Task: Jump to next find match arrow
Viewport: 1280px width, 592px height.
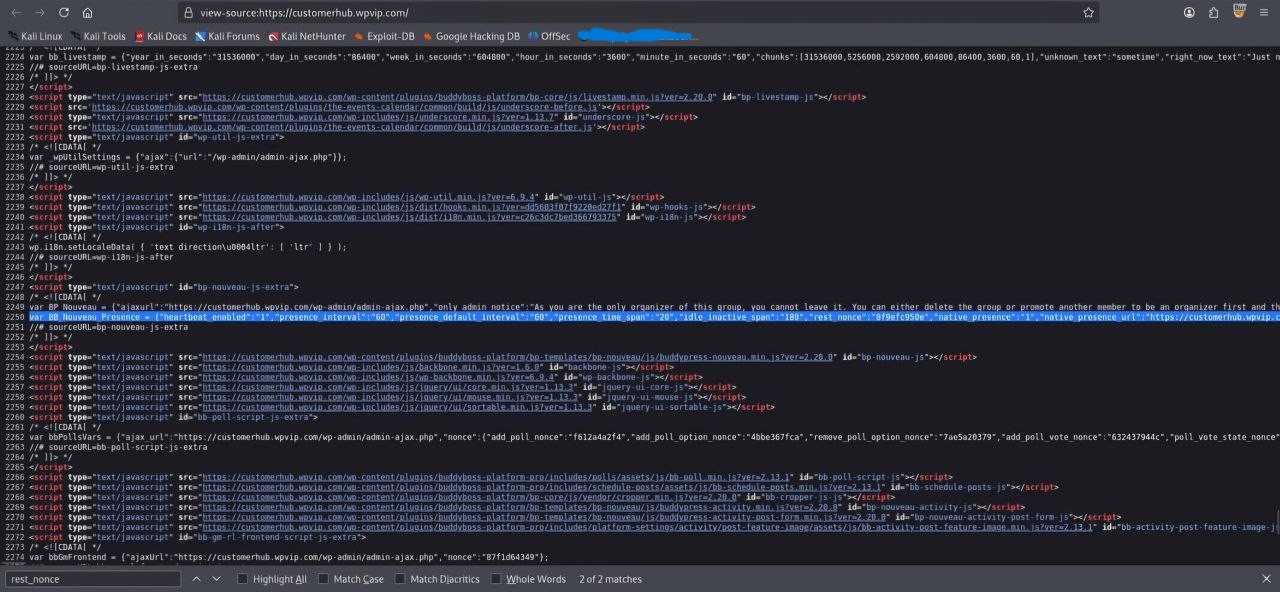Action: tap(216, 579)
